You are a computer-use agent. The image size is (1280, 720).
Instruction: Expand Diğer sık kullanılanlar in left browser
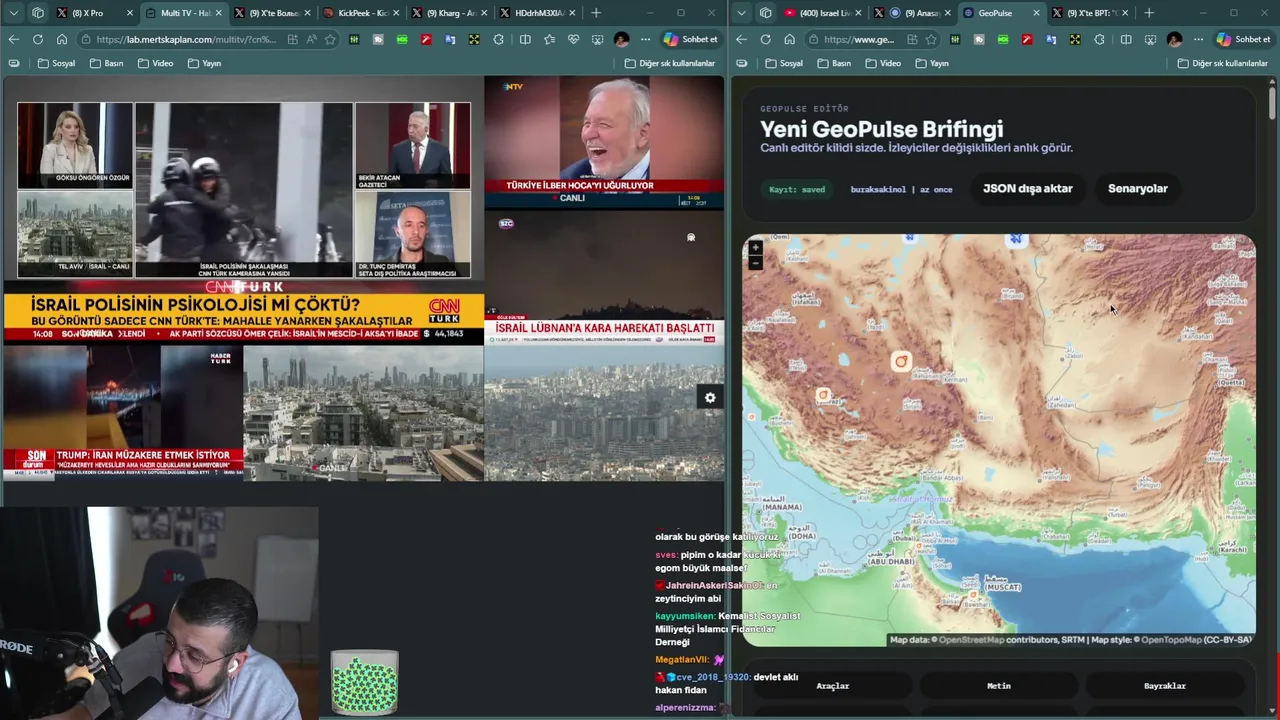[x=670, y=63]
